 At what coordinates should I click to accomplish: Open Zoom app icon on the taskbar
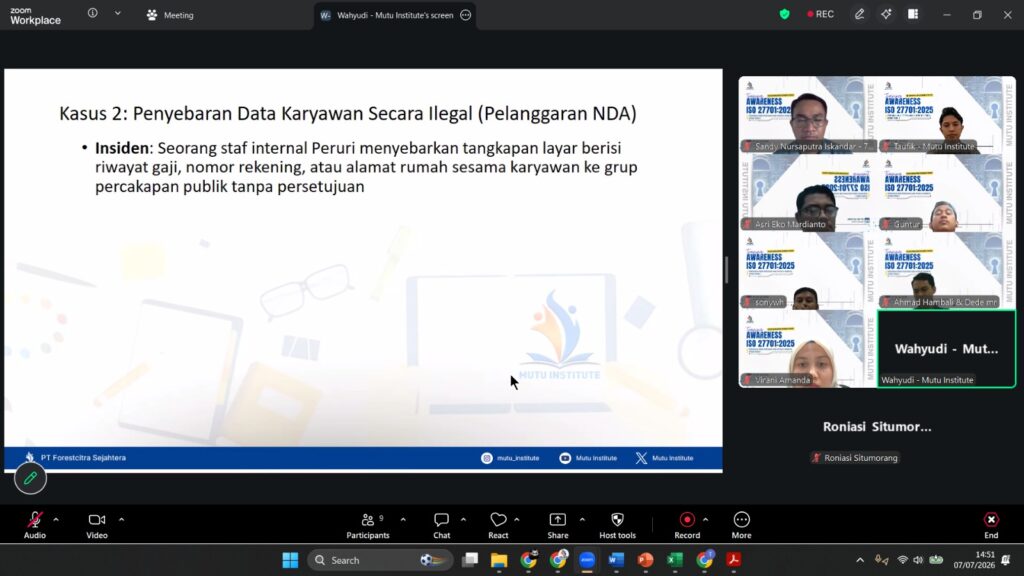[587, 560]
